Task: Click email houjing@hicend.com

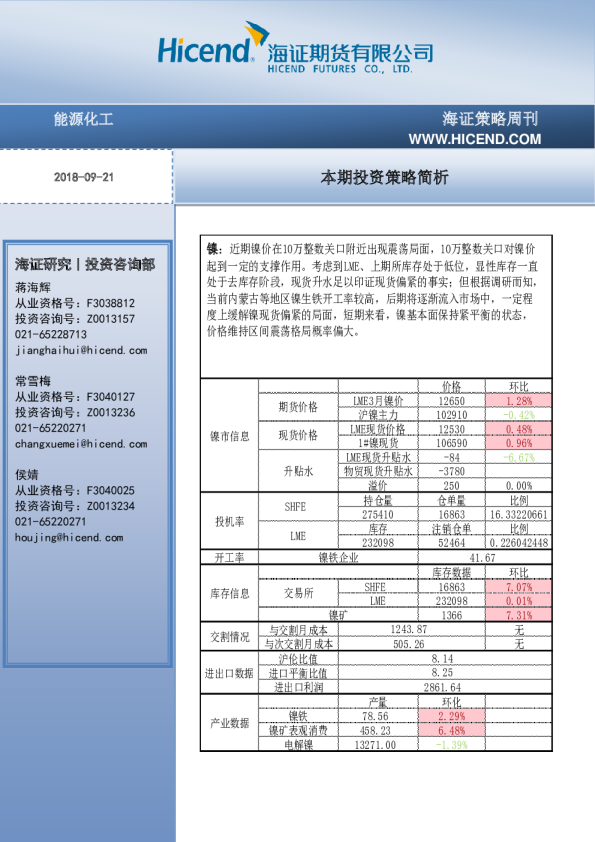Action: pyautogui.click(x=69, y=537)
